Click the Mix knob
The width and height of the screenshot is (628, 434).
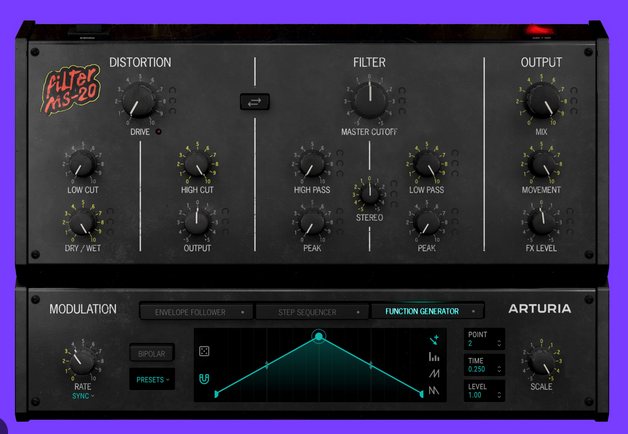[542, 100]
